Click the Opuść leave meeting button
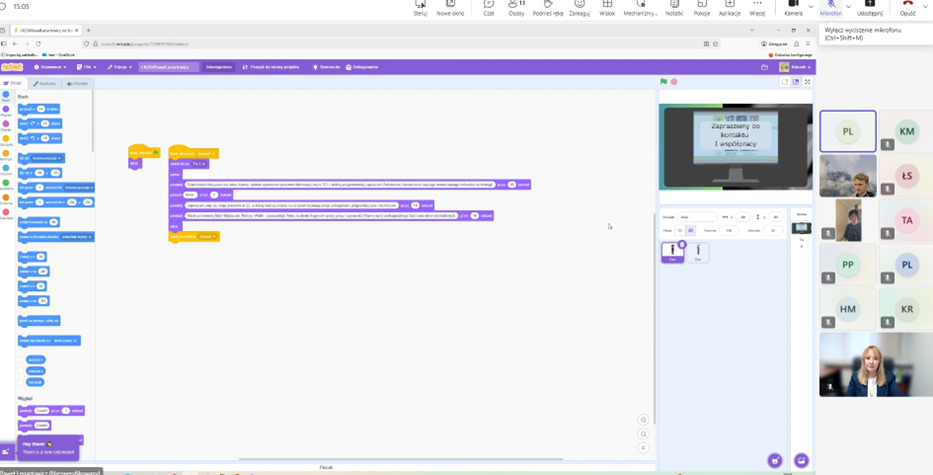This screenshot has width=933, height=475. (x=907, y=6)
